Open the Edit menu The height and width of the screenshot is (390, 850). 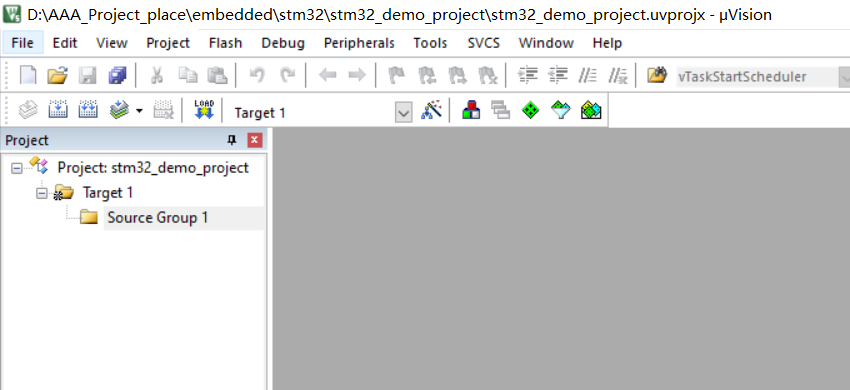pos(65,43)
